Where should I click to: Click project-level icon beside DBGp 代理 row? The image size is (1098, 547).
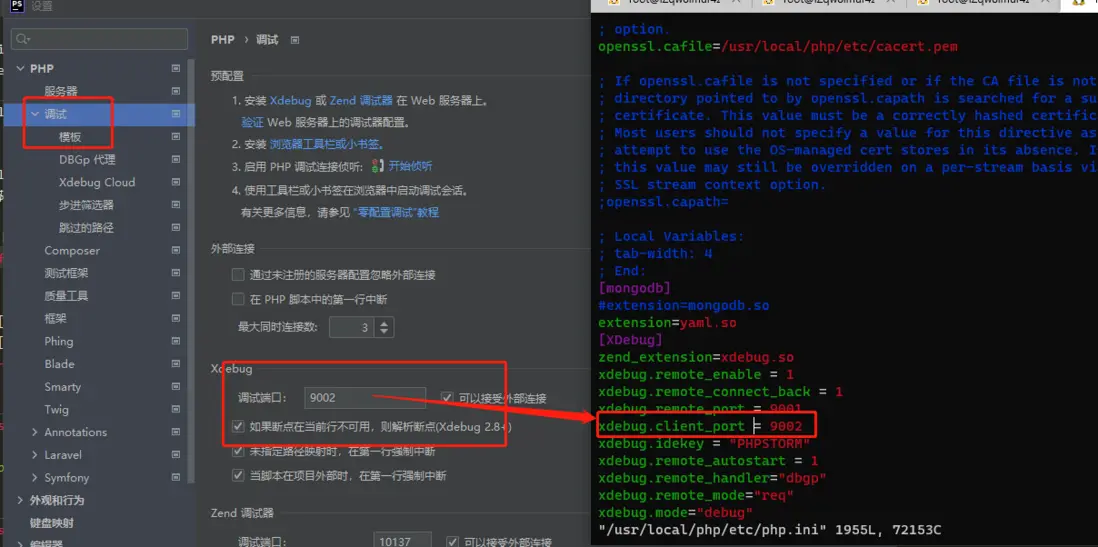coord(176,160)
